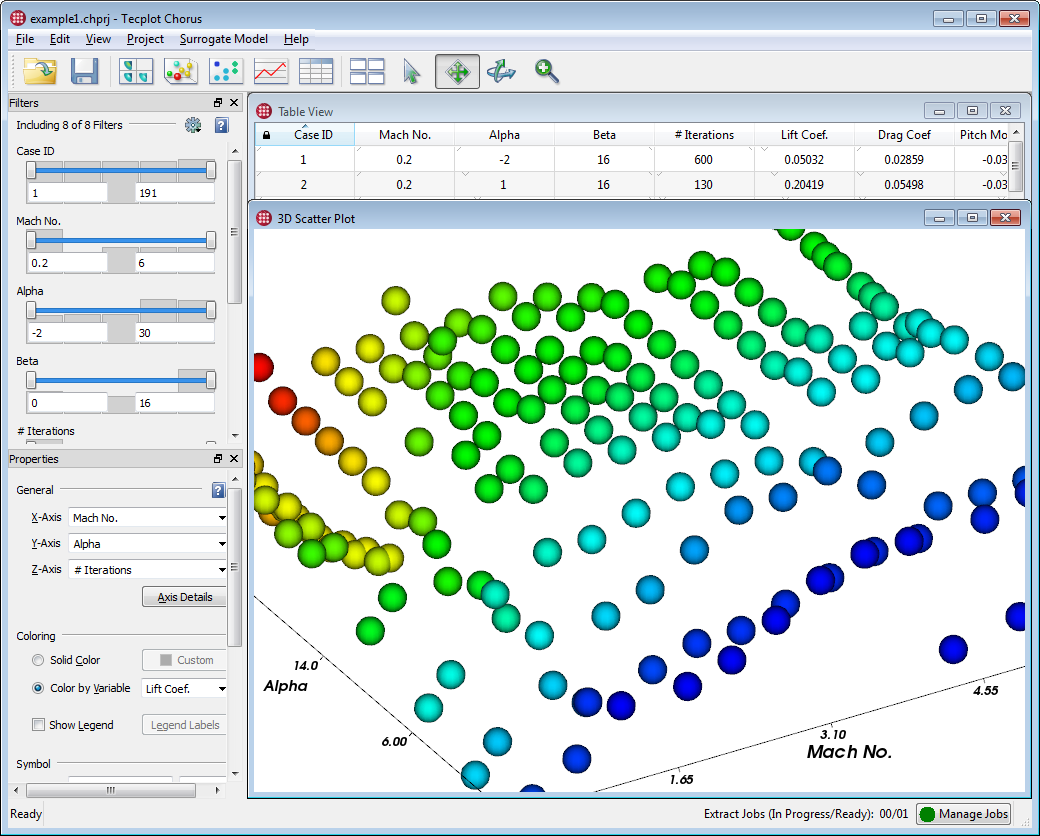Click Mach No. minimum field 0.2
Screen dimensions: 1040x836
pyautogui.click(x=67, y=263)
